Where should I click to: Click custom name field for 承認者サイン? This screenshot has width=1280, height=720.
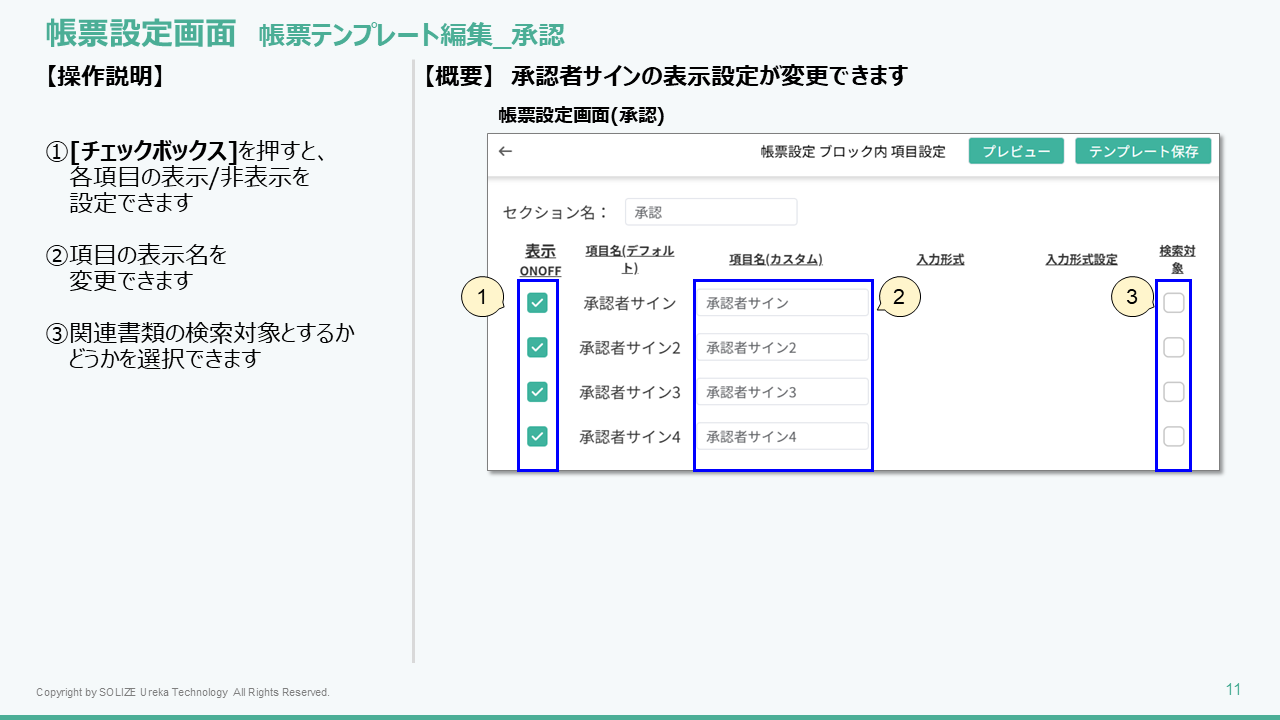click(x=782, y=303)
